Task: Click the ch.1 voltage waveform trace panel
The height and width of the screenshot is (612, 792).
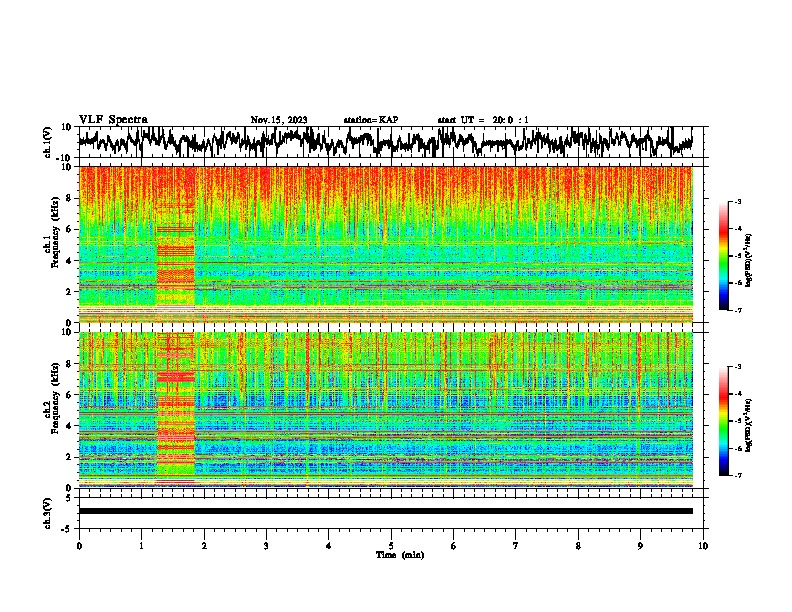Action: tap(391, 142)
